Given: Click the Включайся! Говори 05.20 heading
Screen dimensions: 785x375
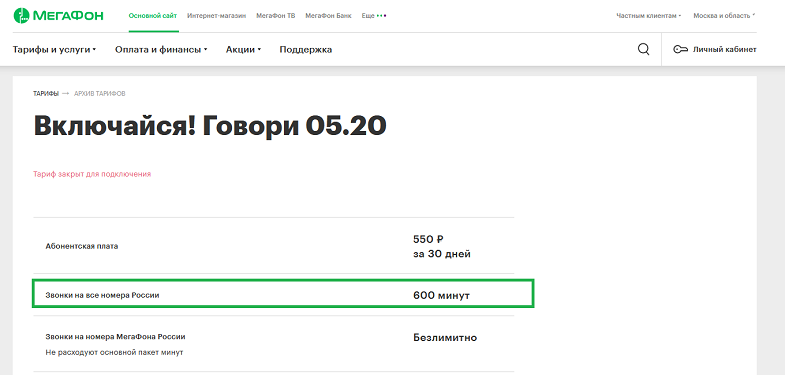Looking at the screenshot, I should 210,125.
